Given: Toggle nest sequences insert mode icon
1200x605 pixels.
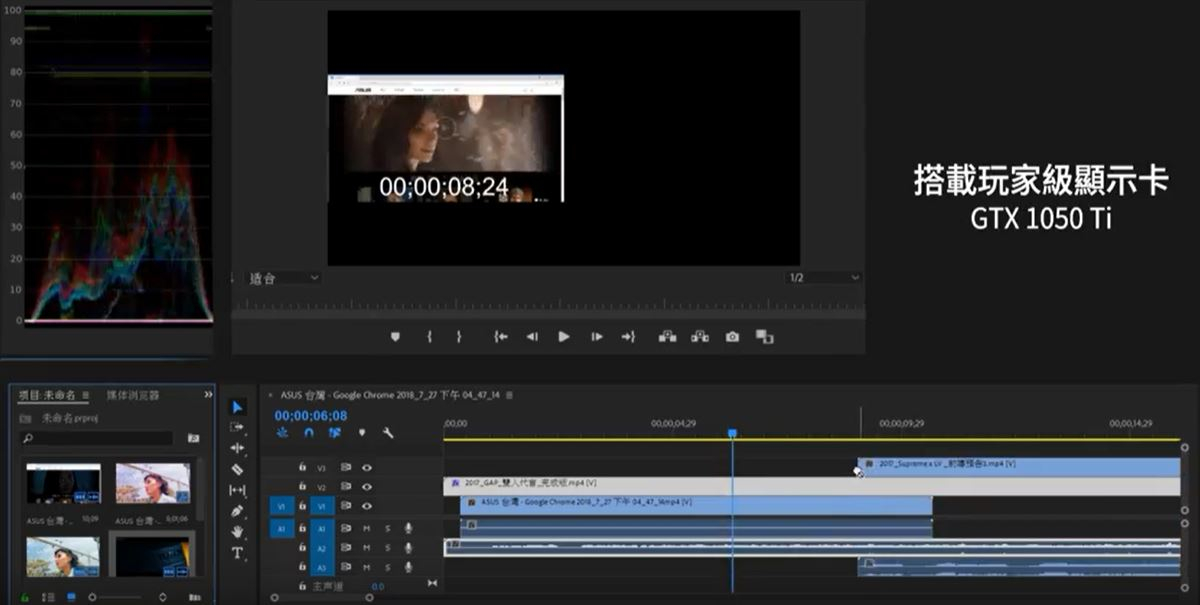Looking at the screenshot, I should click(282, 433).
